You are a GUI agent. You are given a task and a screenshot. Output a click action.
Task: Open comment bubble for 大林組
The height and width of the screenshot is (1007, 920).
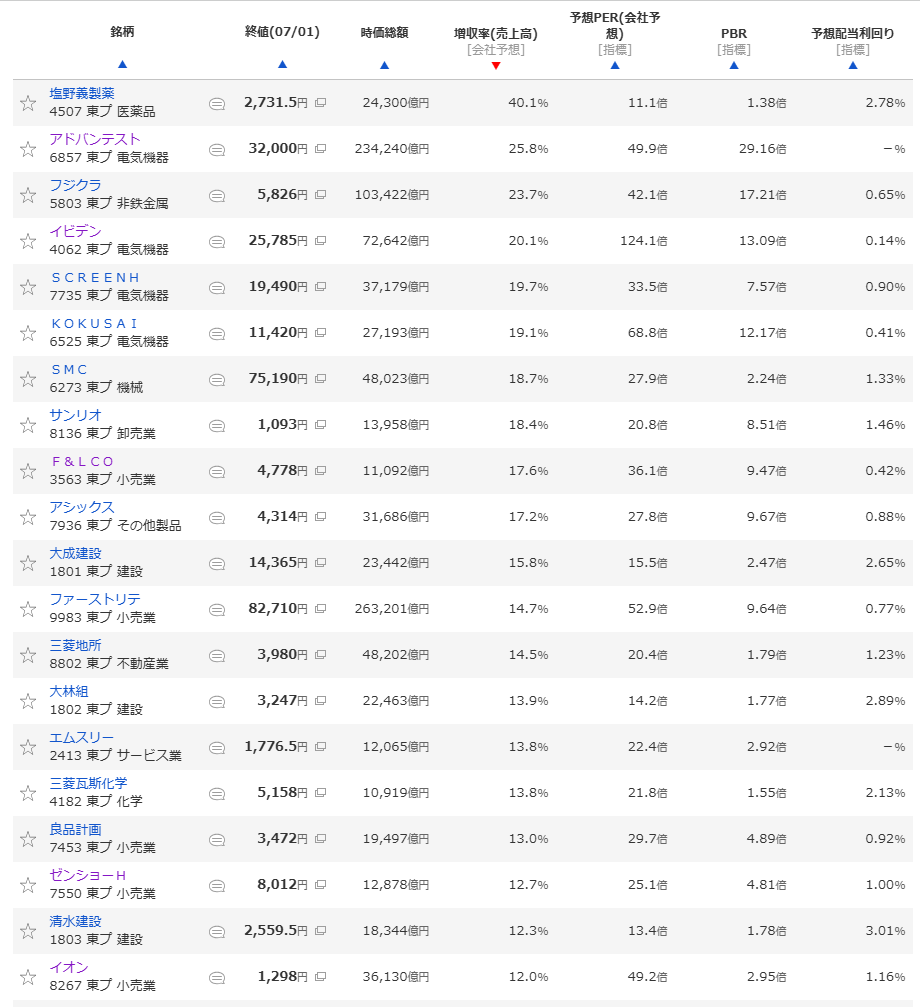217,701
